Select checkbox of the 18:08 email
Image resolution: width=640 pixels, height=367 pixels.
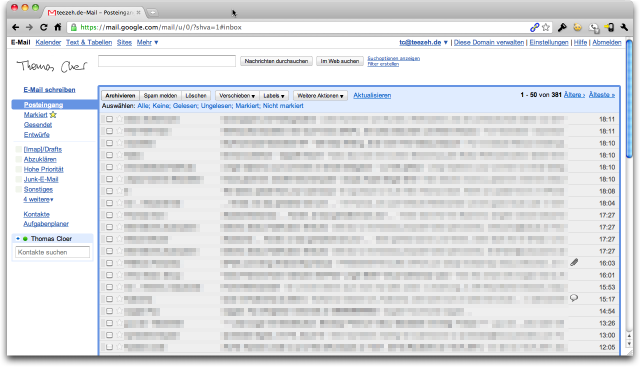pos(109,191)
